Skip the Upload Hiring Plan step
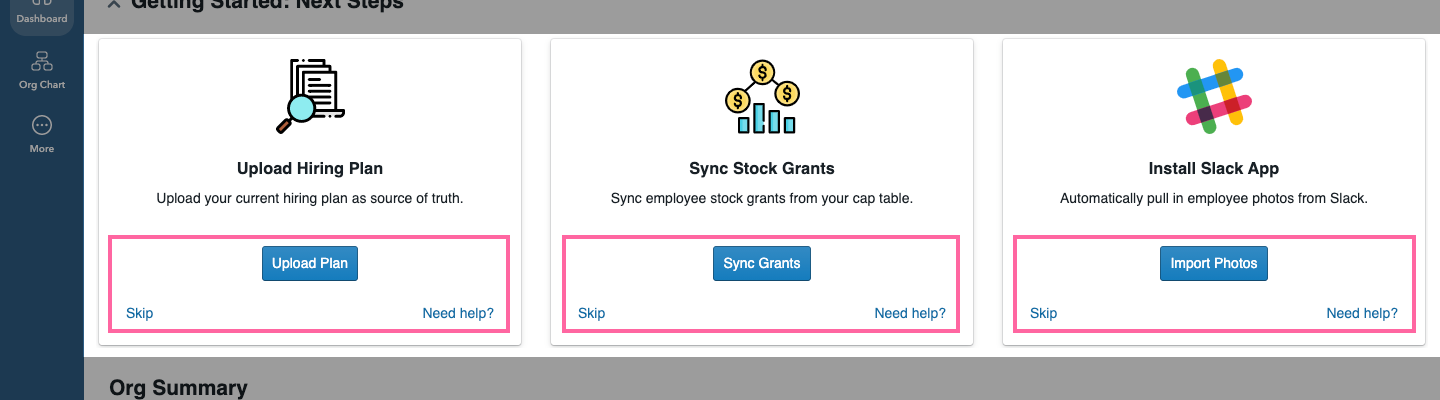 pyautogui.click(x=140, y=313)
